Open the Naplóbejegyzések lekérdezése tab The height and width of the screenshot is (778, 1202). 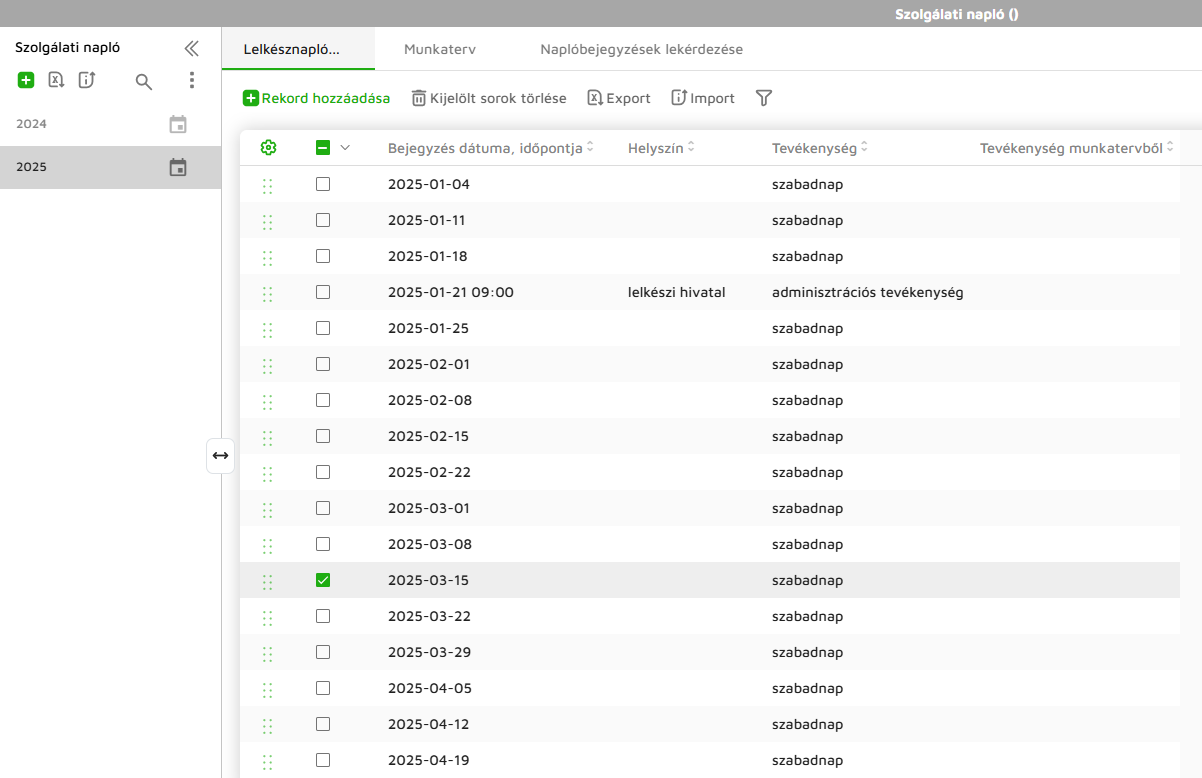pos(641,49)
